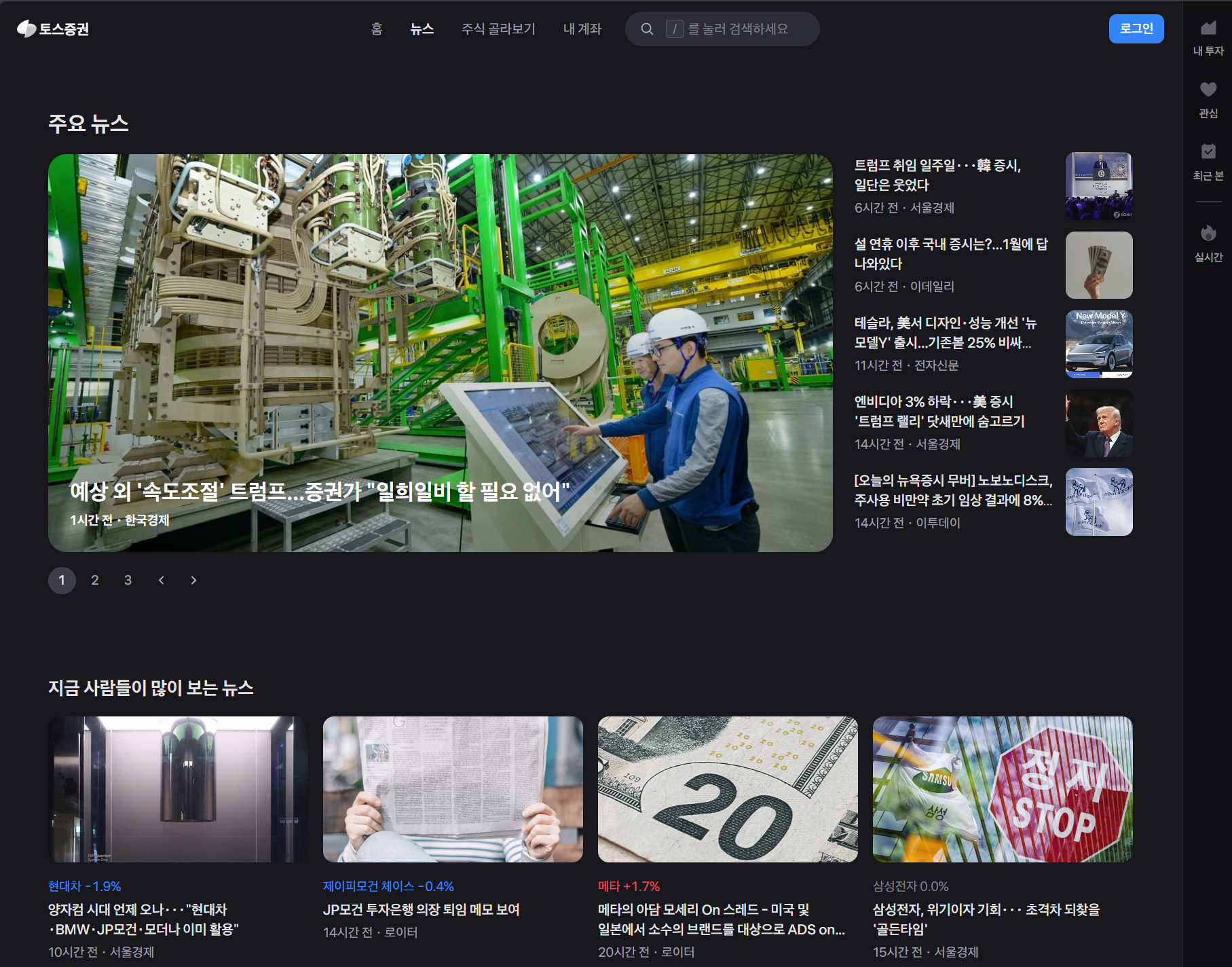This screenshot has height=967, width=1232.
Task: Click the 주요 뉴스 heading
Action: [x=88, y=124]
